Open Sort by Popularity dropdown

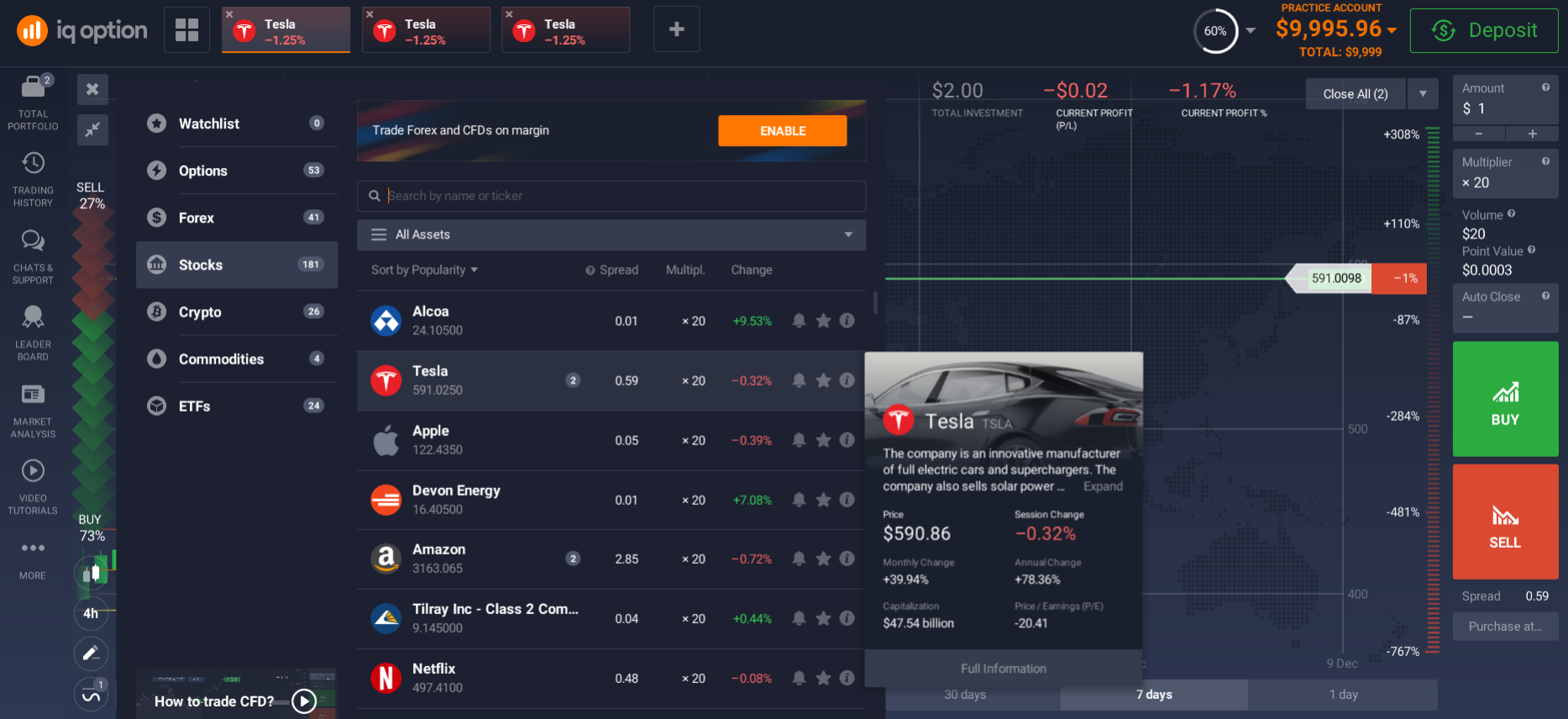[x=425, y=270]
